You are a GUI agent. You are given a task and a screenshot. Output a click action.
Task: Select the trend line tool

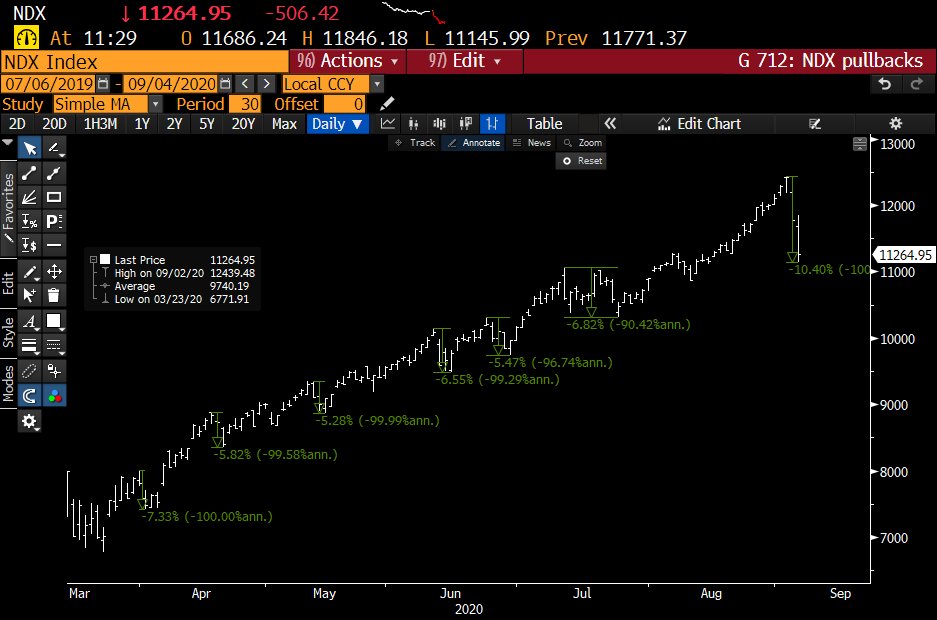[x=29, y=173]
